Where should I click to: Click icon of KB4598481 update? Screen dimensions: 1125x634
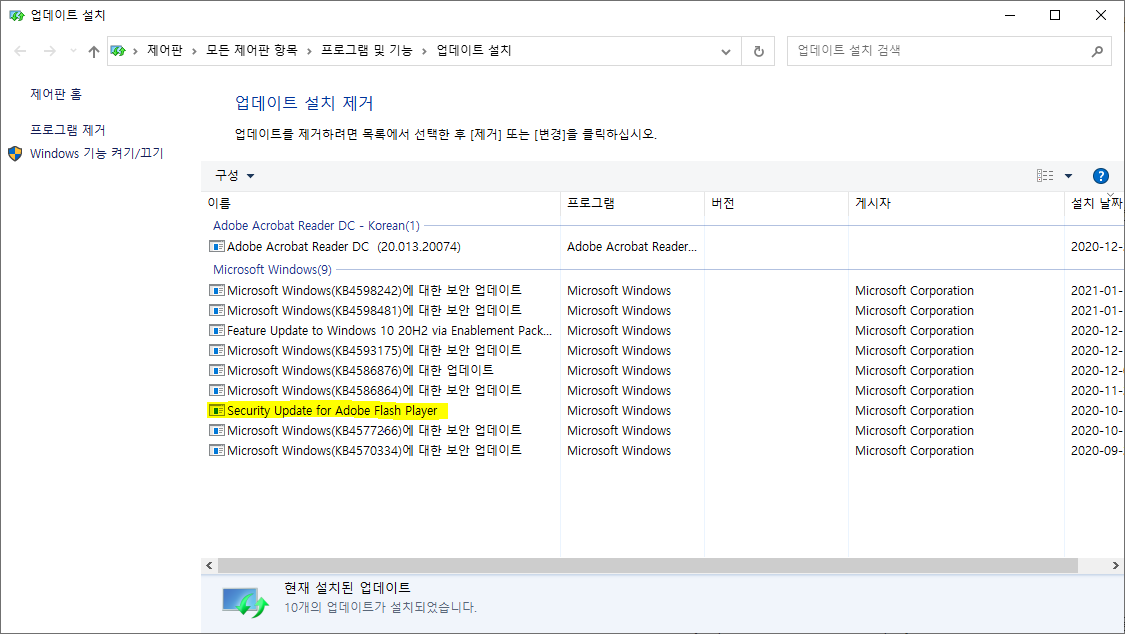(x=216, y=311)
